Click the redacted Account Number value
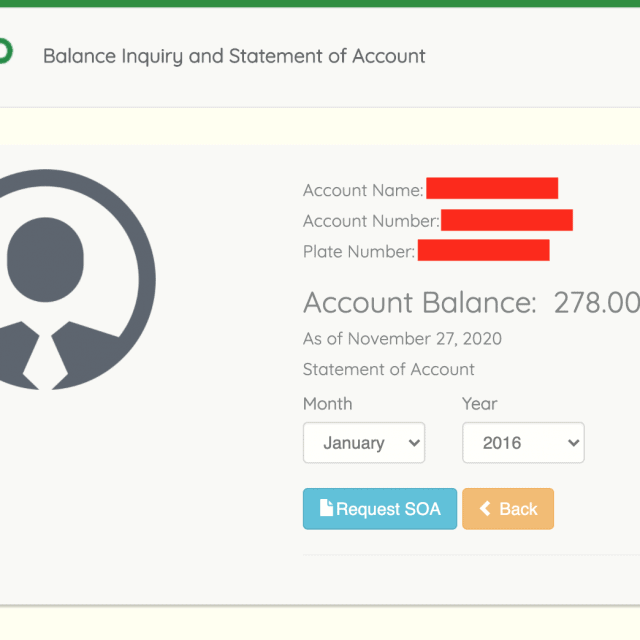 [506, 220]
